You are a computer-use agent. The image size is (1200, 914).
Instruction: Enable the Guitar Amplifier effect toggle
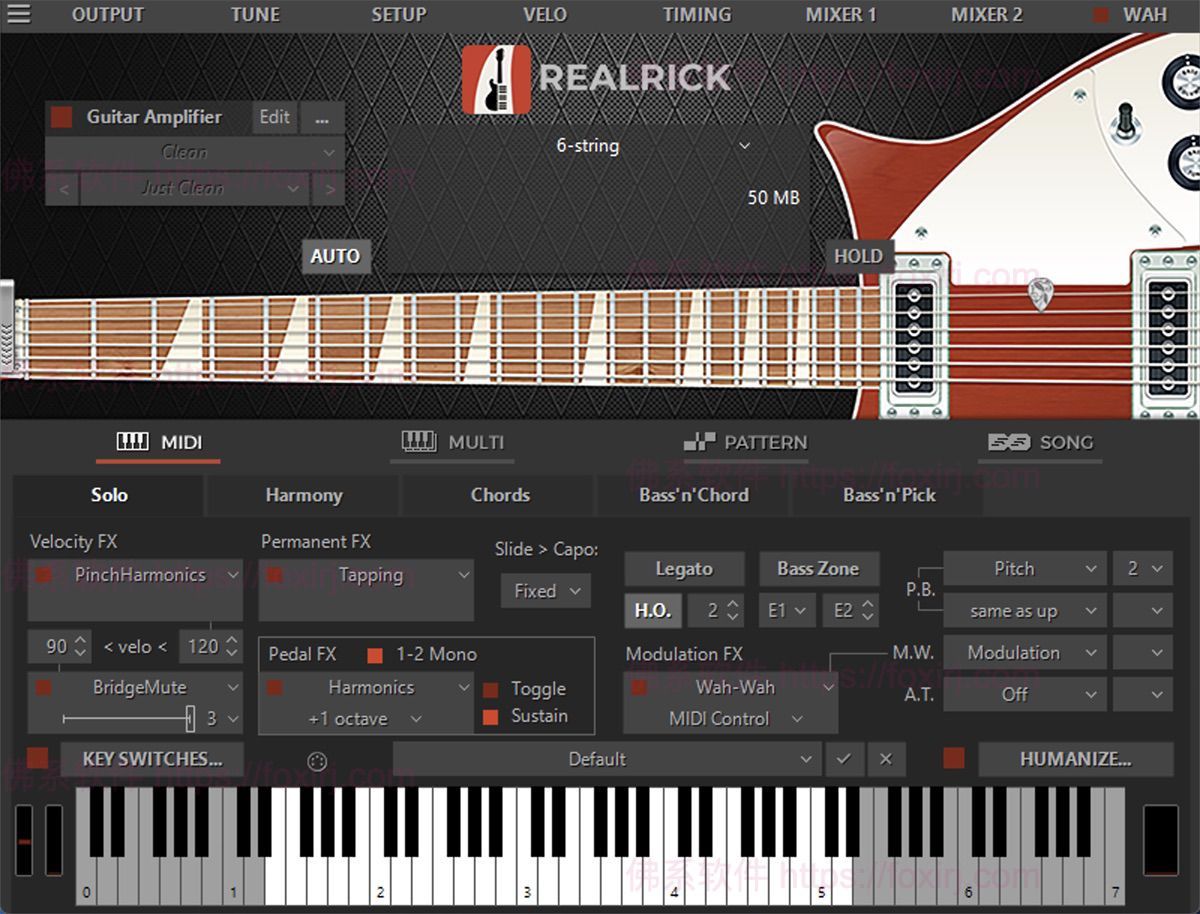tap(62, 117)
